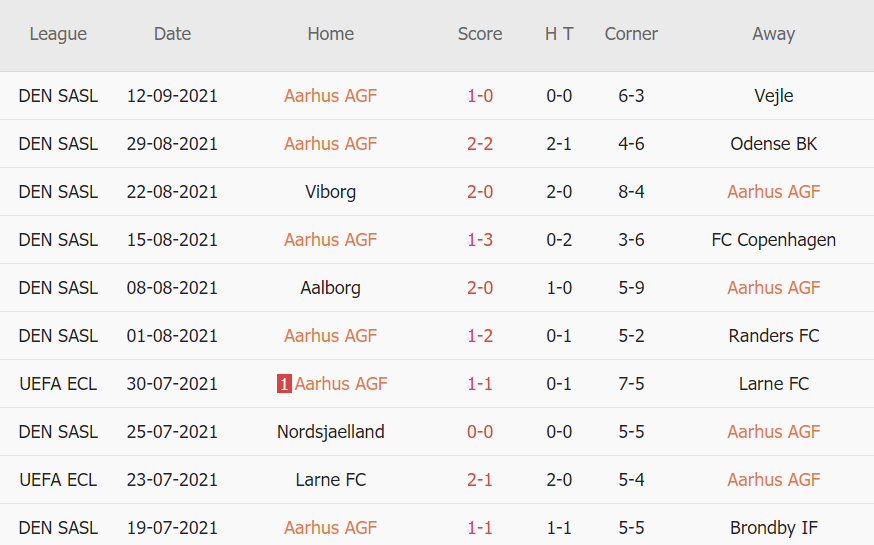Image resolution: width=874 pixels, height=545 pixels.
Task: Click the Date column header
Action: [x=172, y=34]
